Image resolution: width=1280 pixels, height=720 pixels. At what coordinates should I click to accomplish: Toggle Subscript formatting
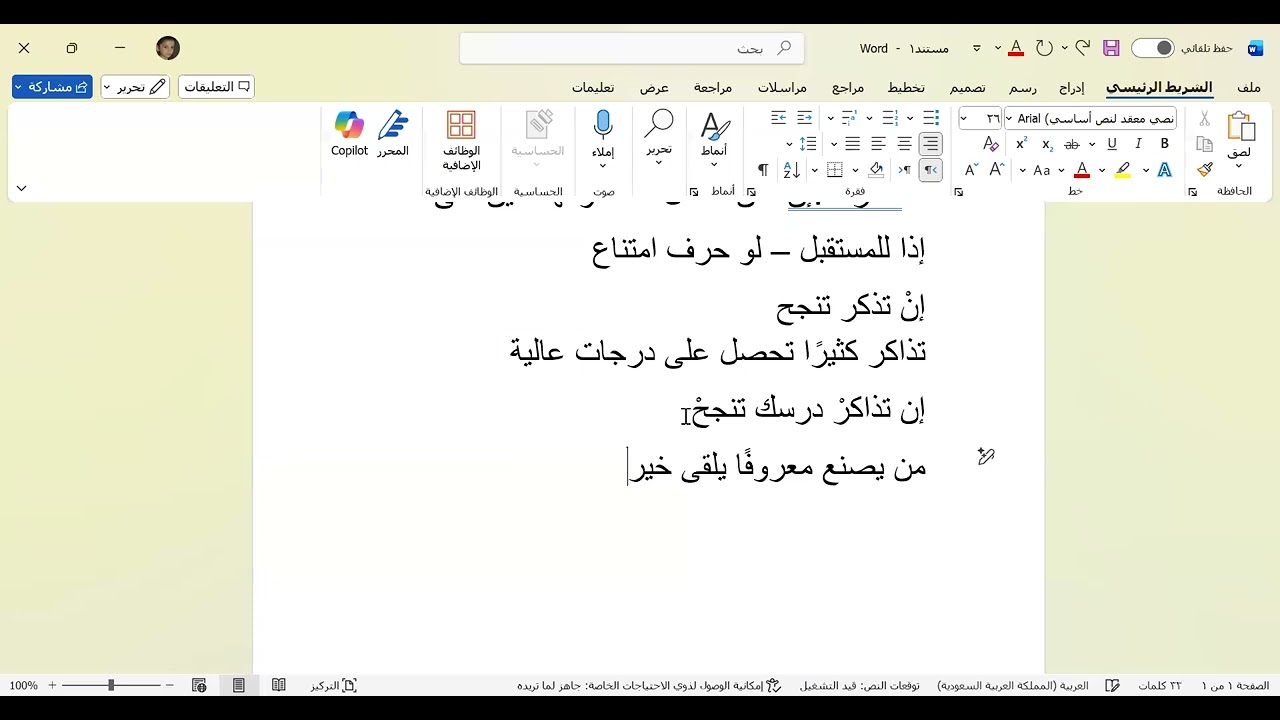pyautogui.click(x=1047, y=144)
